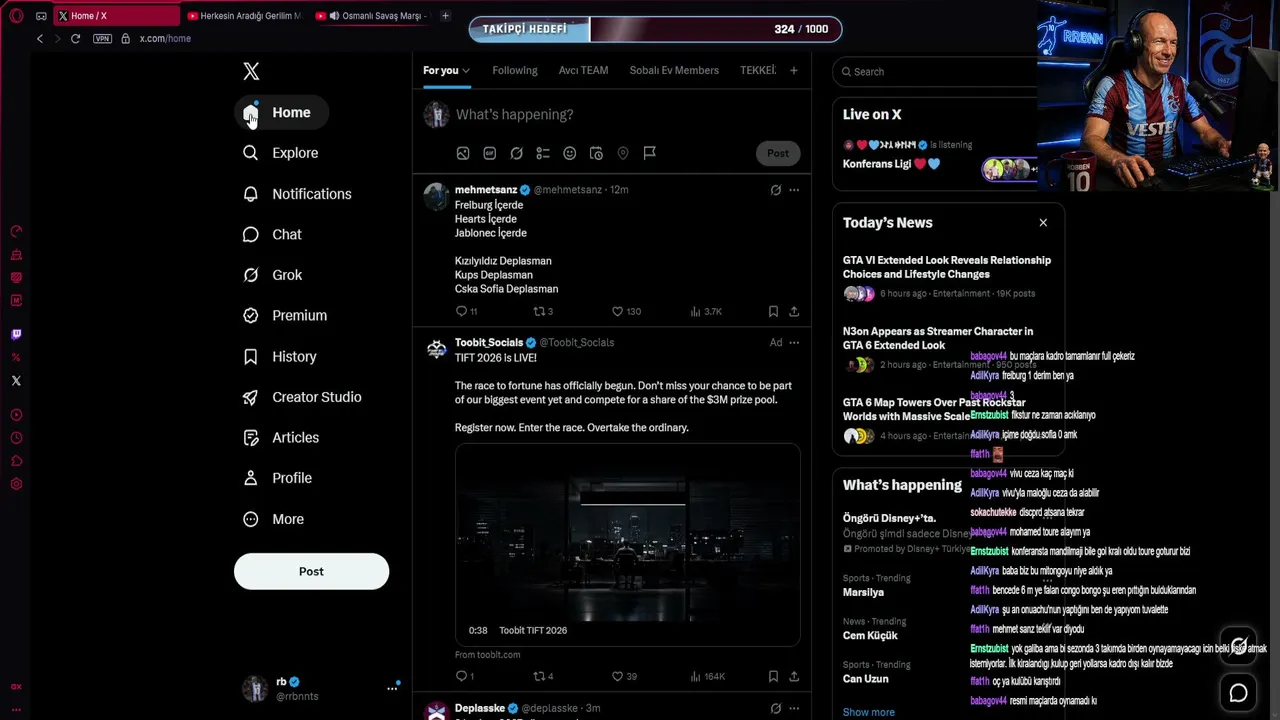Add a poll to the post composer
The width and height of the screenshot is (1280, 720).
pos(543,153)
